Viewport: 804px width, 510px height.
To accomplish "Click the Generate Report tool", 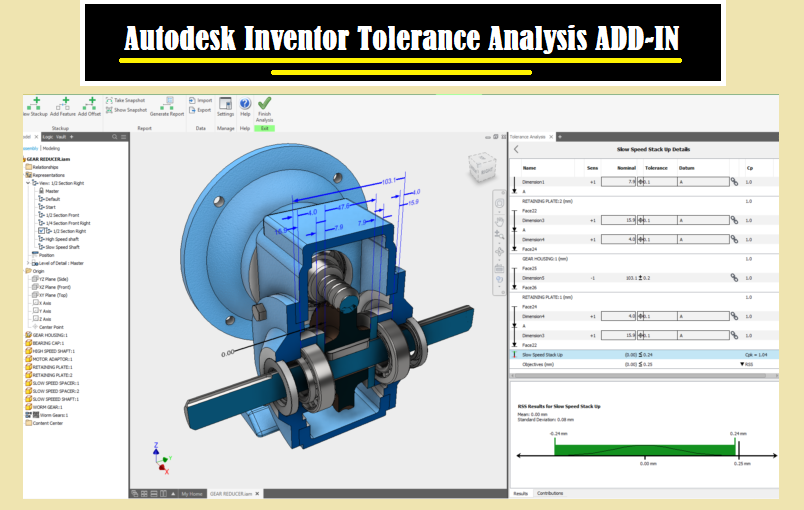I will (167, 107).
